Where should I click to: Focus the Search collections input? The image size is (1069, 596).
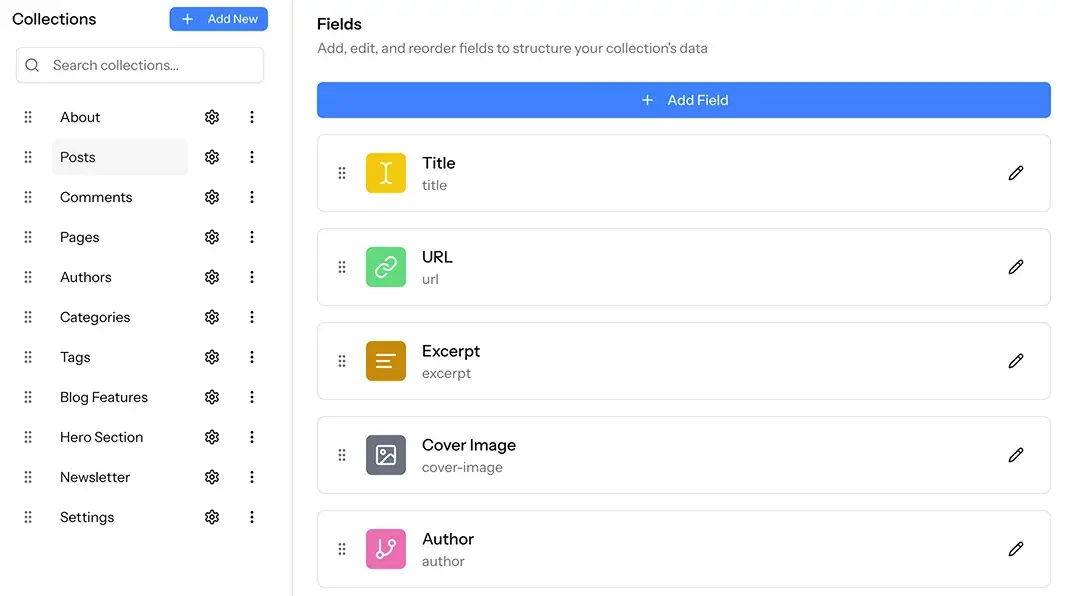(x=140, y=65)
